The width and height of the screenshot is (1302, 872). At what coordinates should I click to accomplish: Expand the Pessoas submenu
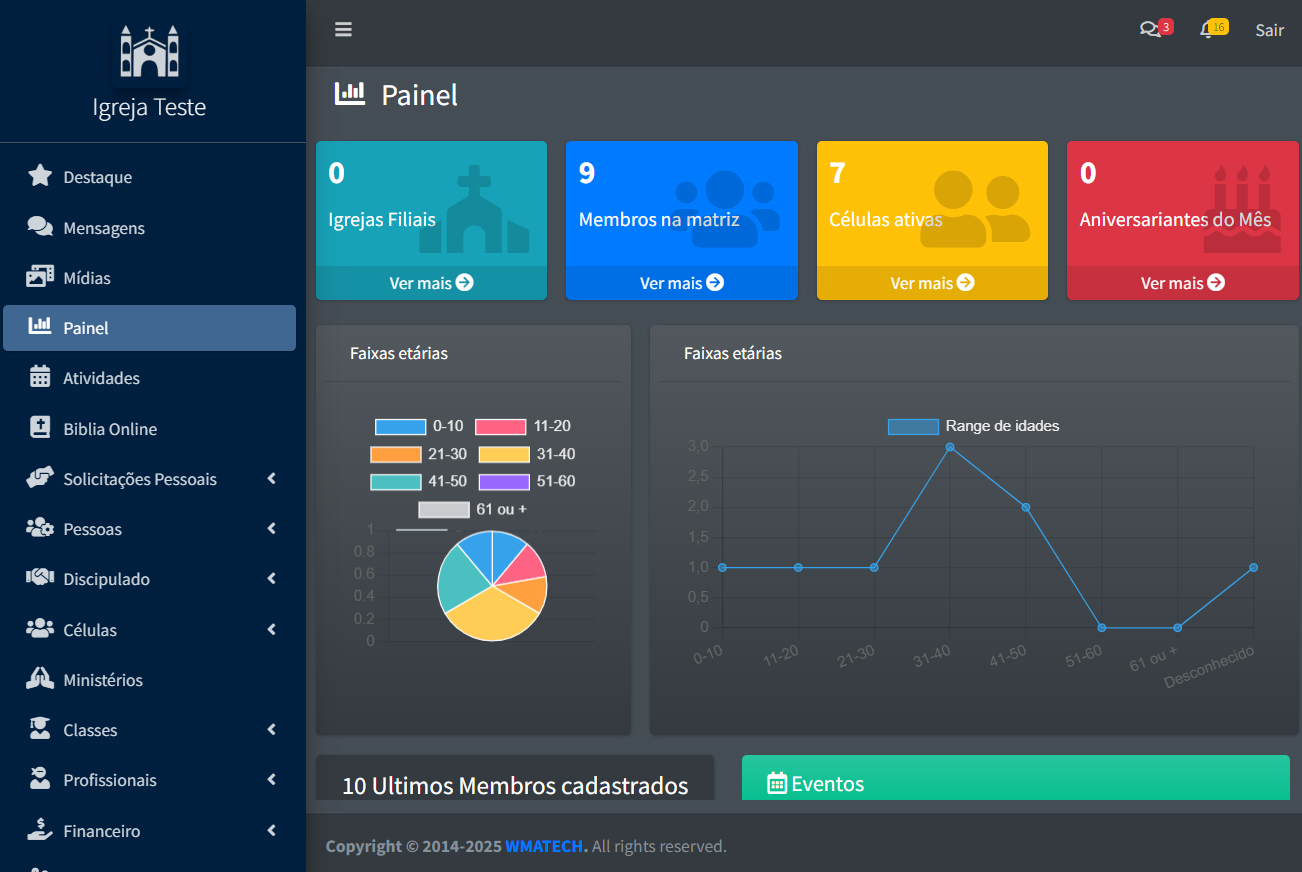[271, 529]
